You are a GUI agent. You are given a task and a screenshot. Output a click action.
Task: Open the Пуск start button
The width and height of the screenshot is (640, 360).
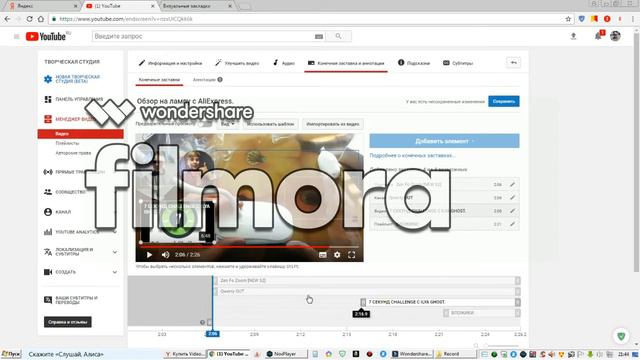[11, 354]
